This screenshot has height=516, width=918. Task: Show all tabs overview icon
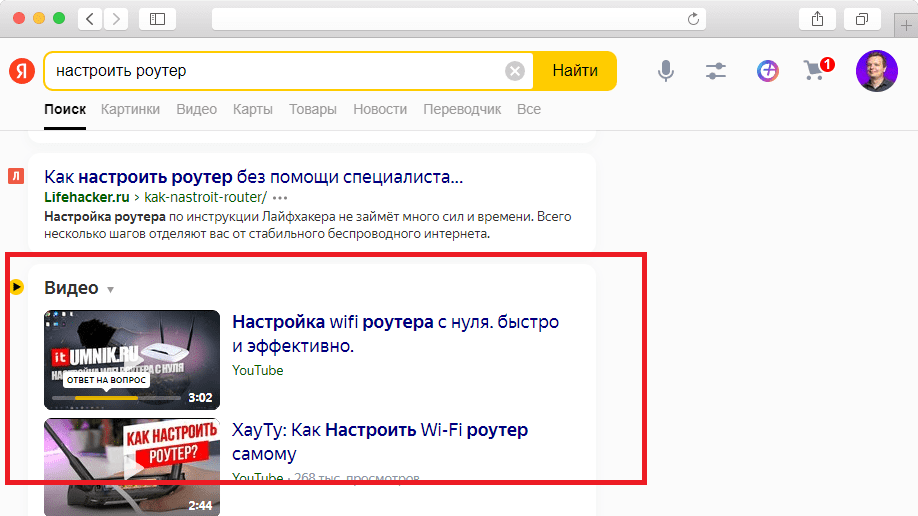pyautogui.click(x=862, y=19)
